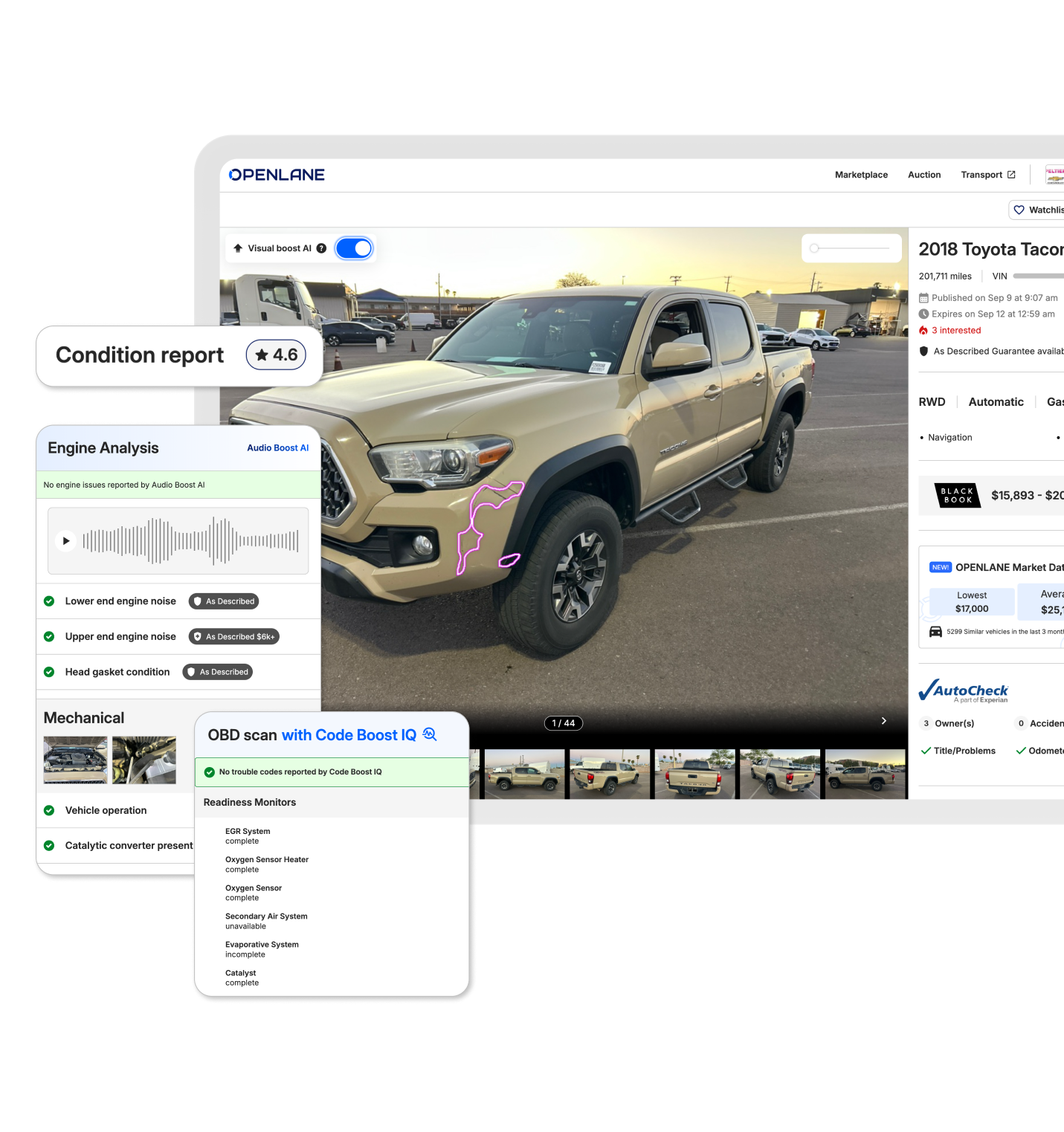Click the image slider above the photo
Image resolution: width=1064 pixels, height=1132 pixels.
851,248
